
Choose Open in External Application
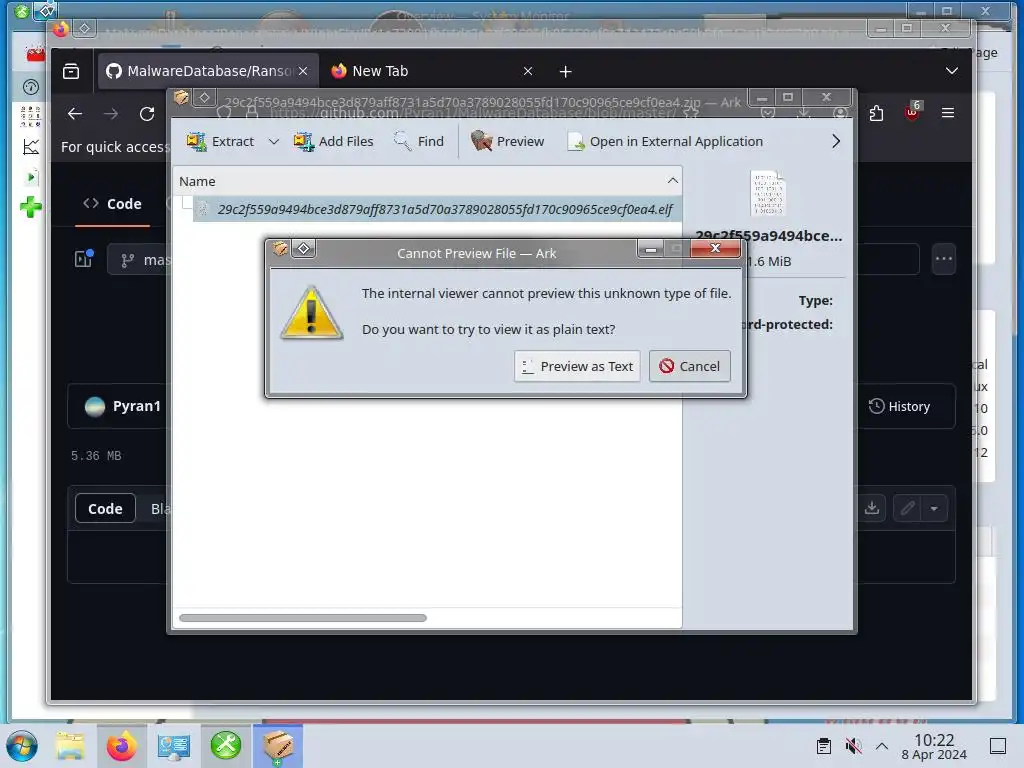point(665,141)
